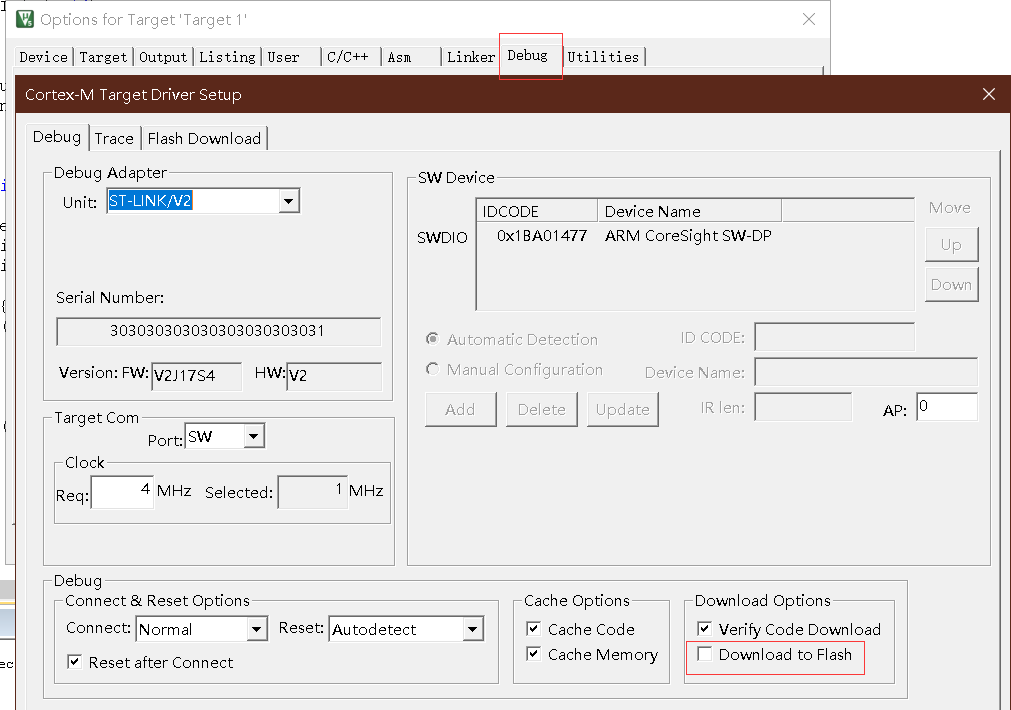Viewport: 1011px width, 710px height.
Task: Click the FW version field V2J17S4
Action: (197, 376)
